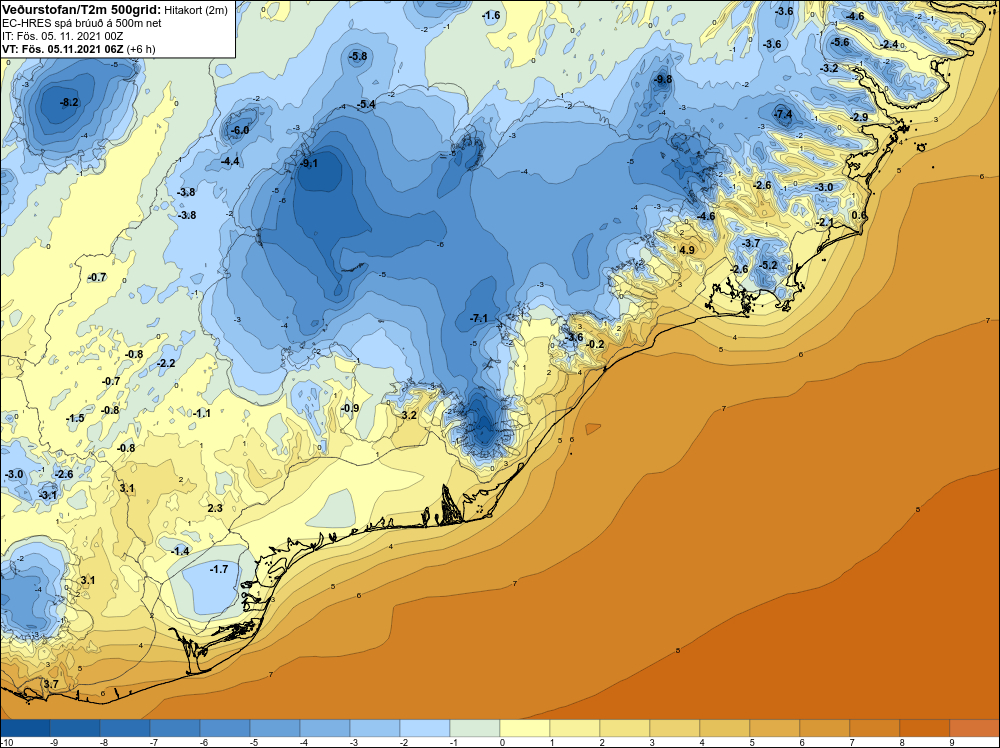Viewport: 1000px width, 748px height.
Task: Click the -1.5 temperature value
Action: tap(75, 418)
